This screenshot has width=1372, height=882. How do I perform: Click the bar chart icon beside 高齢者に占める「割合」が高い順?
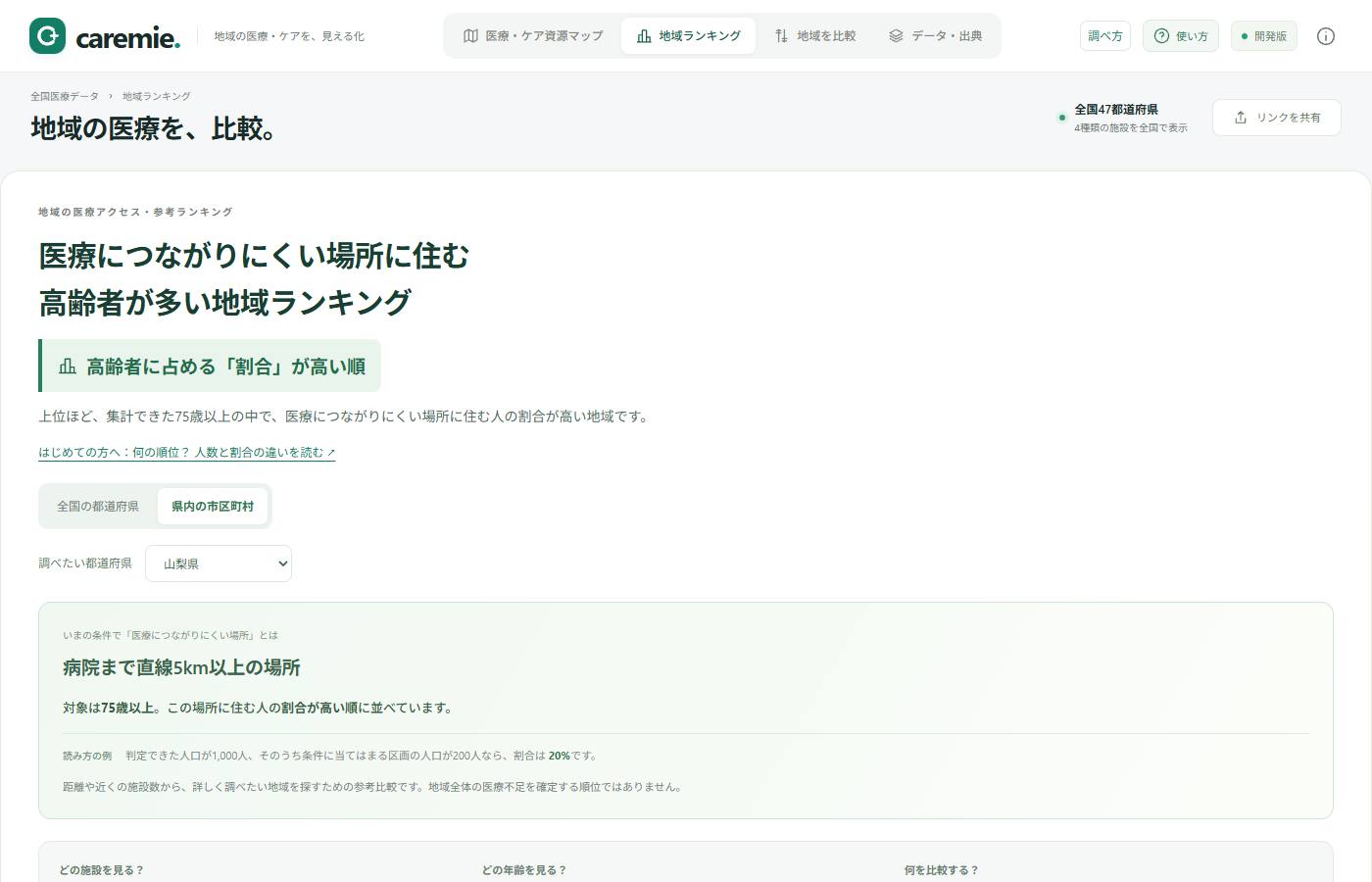point(68,367)
